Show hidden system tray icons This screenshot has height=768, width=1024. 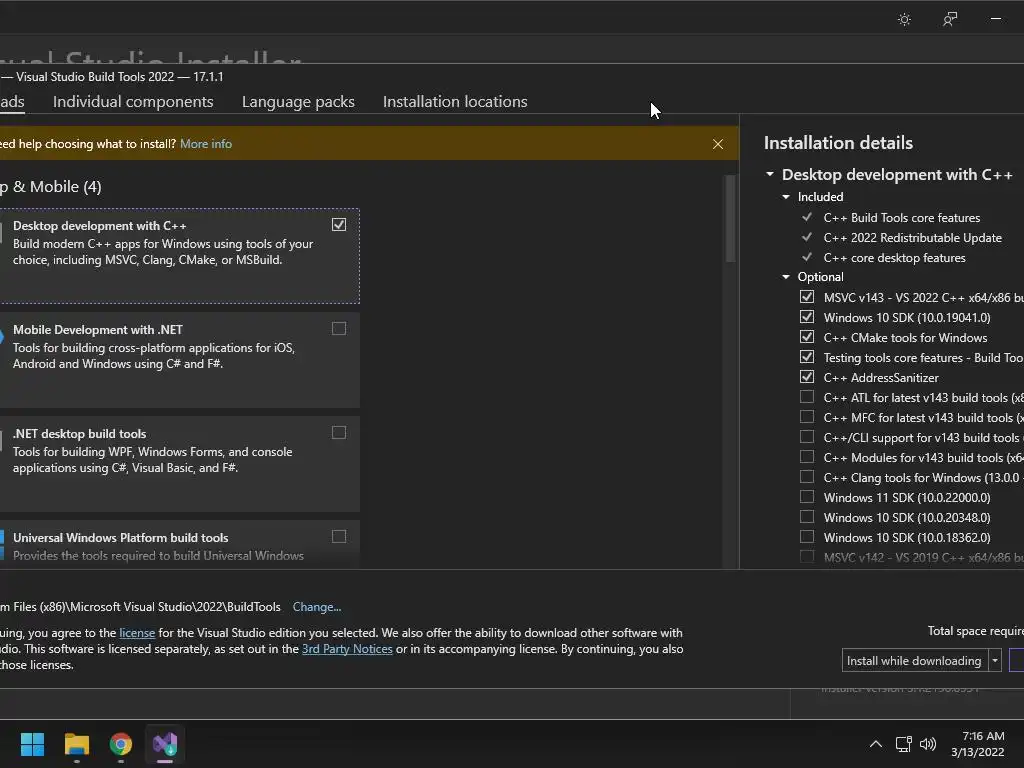click(x=876, y=744)
